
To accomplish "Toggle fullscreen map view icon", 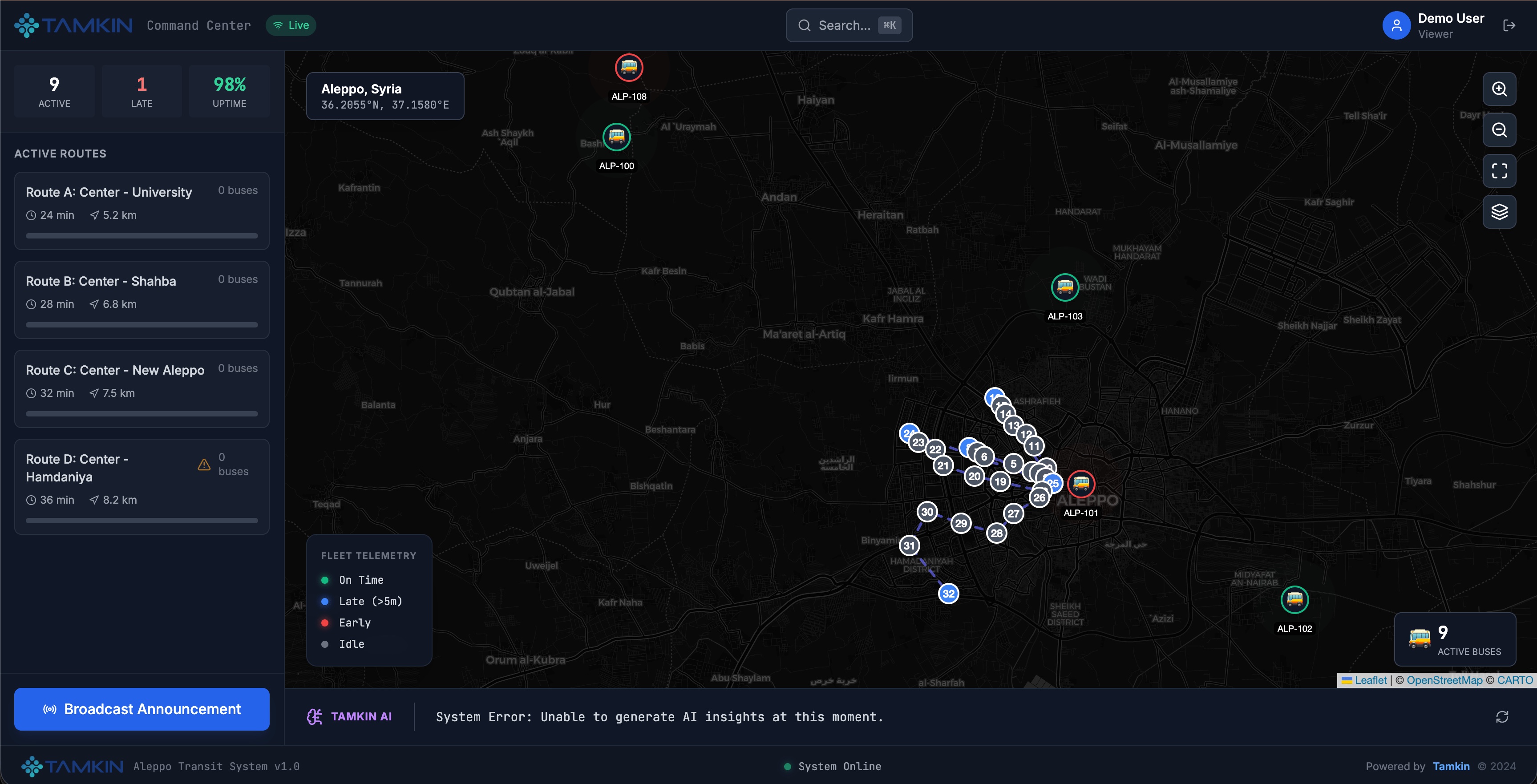I will [1499, 171].
